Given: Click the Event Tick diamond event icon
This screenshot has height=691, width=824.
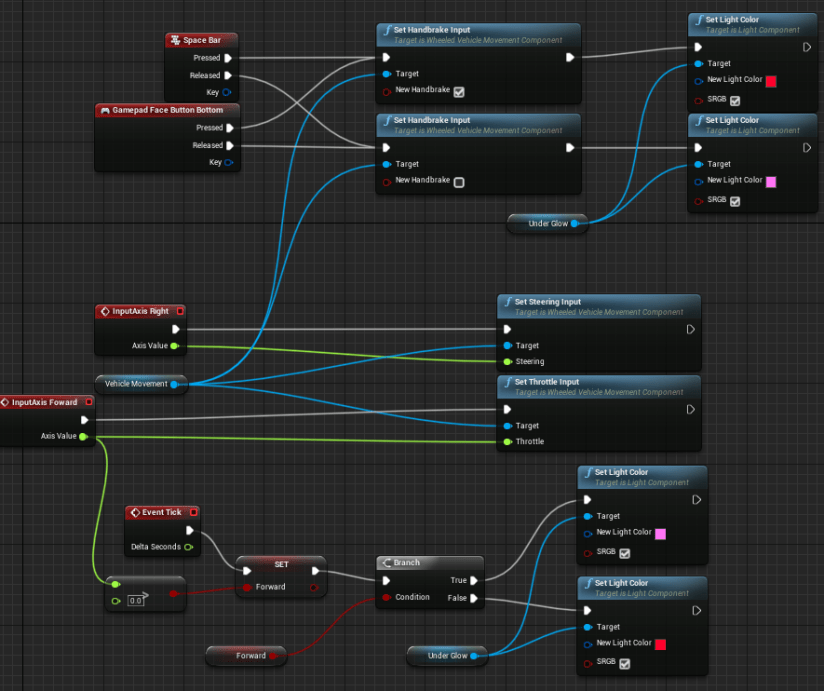Looking at the screenshot, I should pos(135,513).
